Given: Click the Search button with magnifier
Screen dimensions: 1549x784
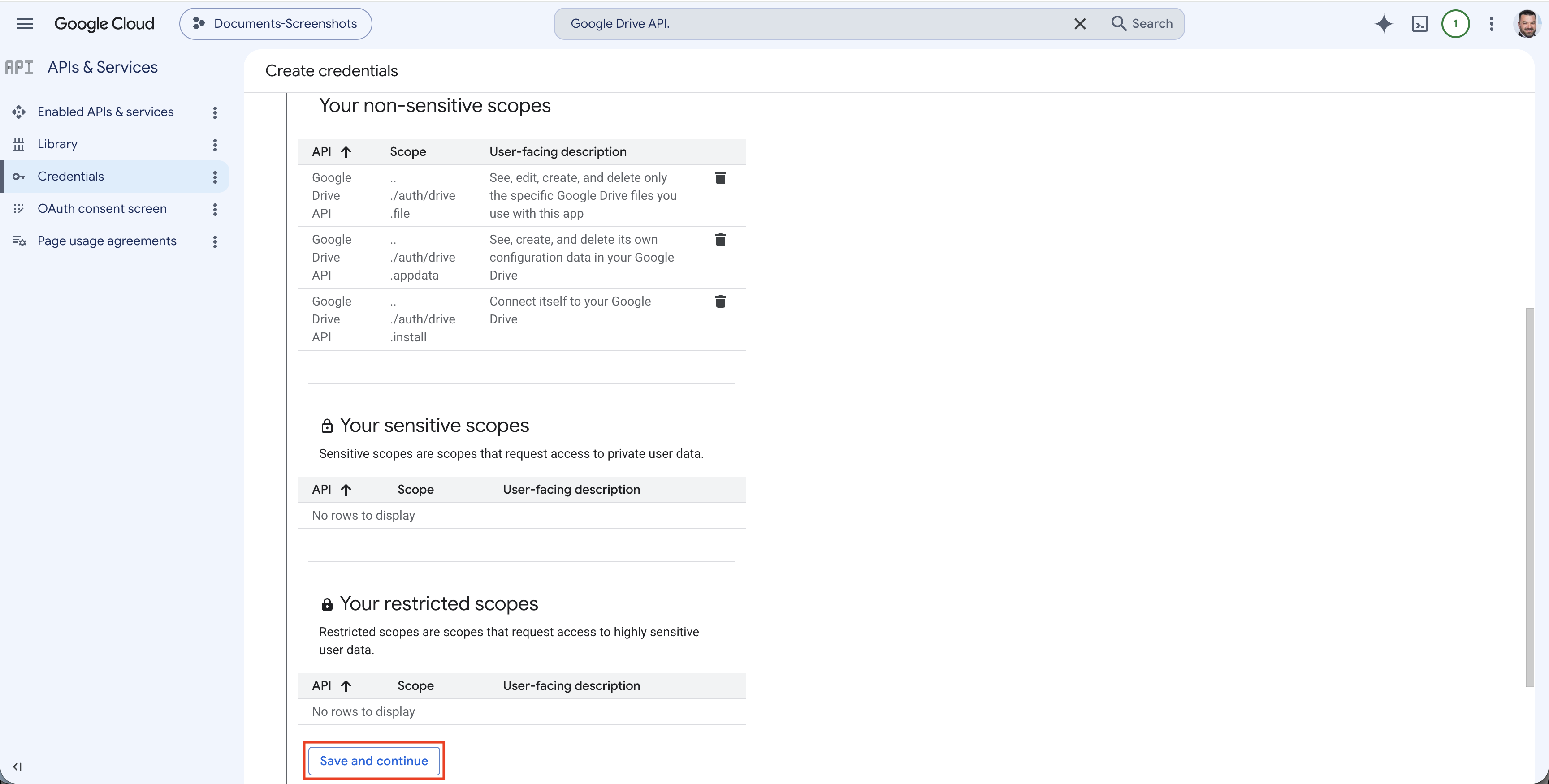Looking at the screenshot, I should click(x=1142, y=23).
